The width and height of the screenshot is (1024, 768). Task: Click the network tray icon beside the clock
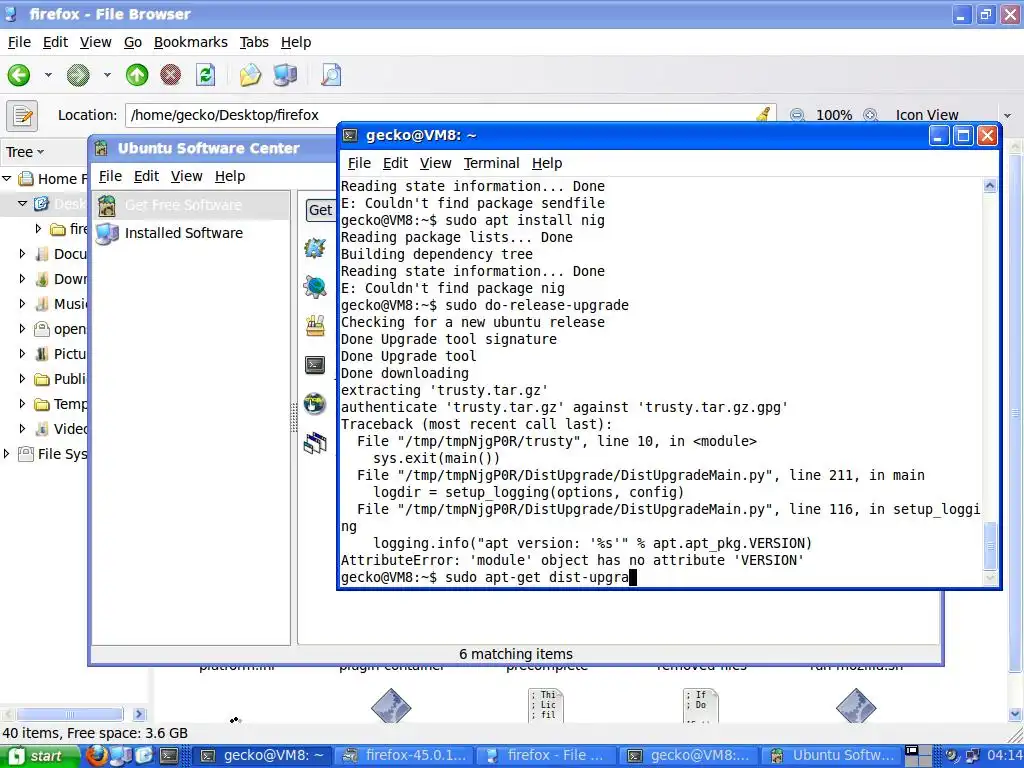972,756
